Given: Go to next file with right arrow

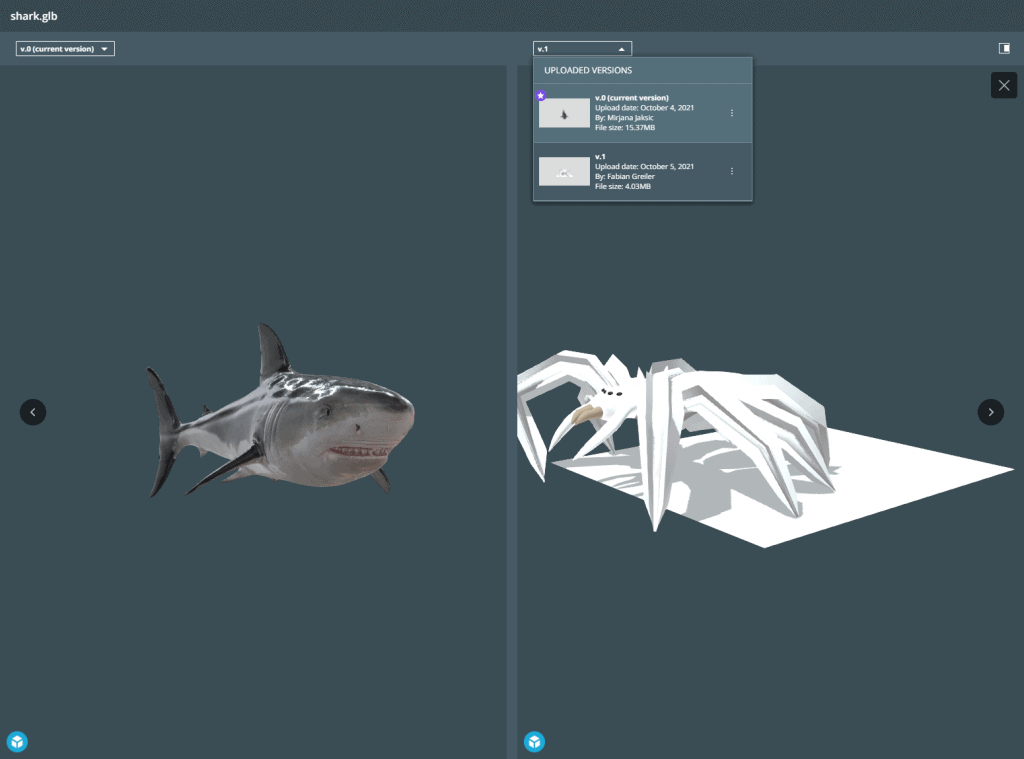Looking at the screenshot, I should 991,412.
